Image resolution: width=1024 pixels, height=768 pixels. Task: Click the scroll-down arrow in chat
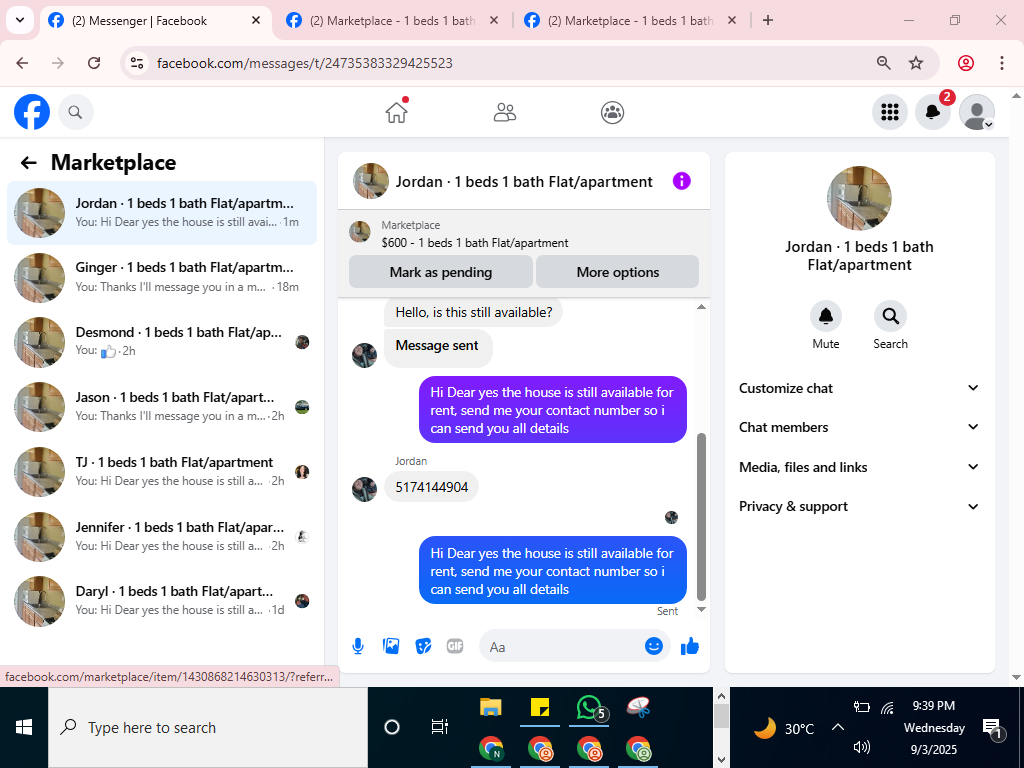click(x=701, y=609)
